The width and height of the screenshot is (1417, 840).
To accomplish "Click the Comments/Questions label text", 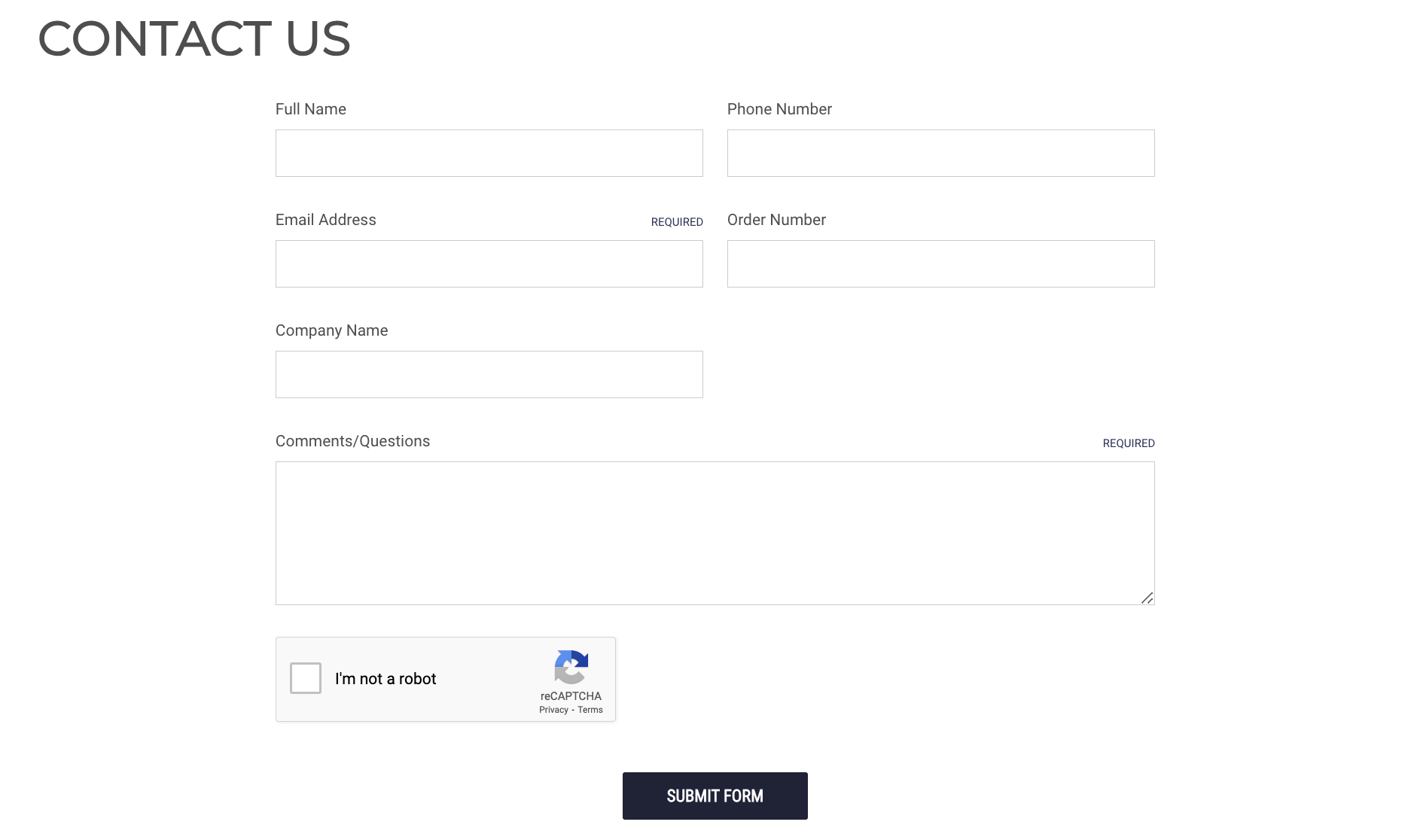I will [x=352, y=441].
